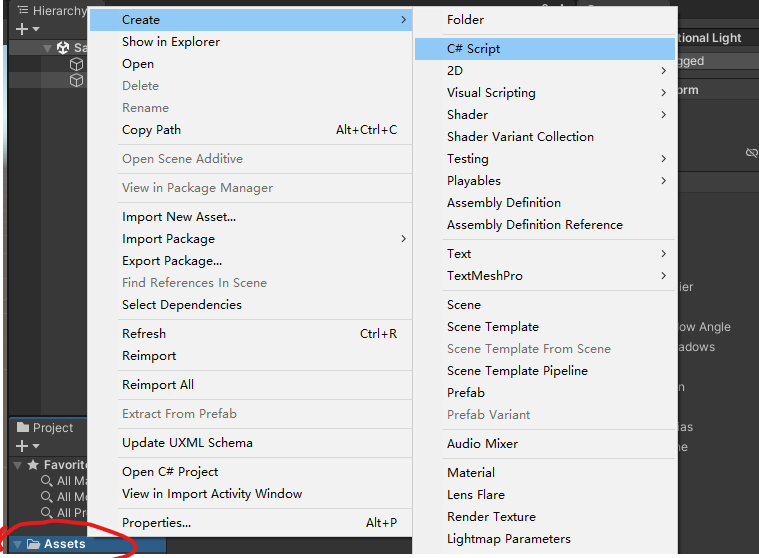This screenshot has width=759, height=558.
Task: Select the first cube GameObject icon in Hierarchy
Action: click(x=76, y=64)
